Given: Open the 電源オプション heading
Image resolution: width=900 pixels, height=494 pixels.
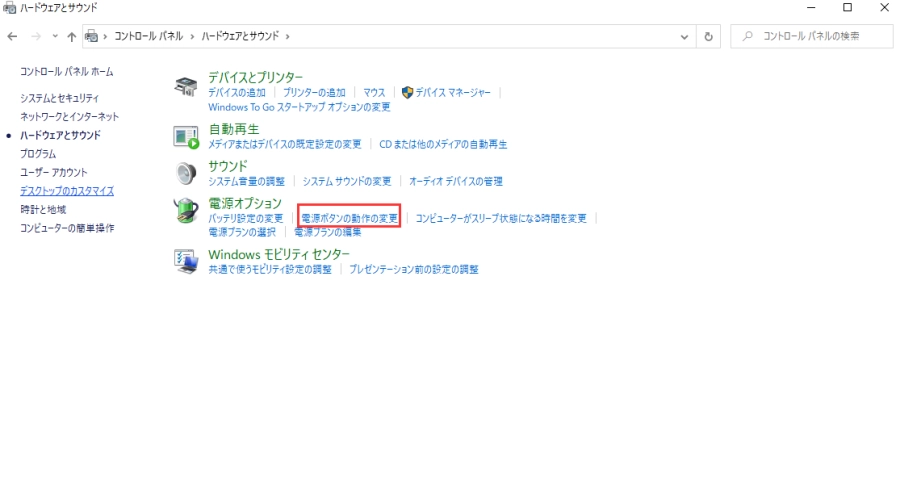Looking at the screenshot, I should (245, 203).
